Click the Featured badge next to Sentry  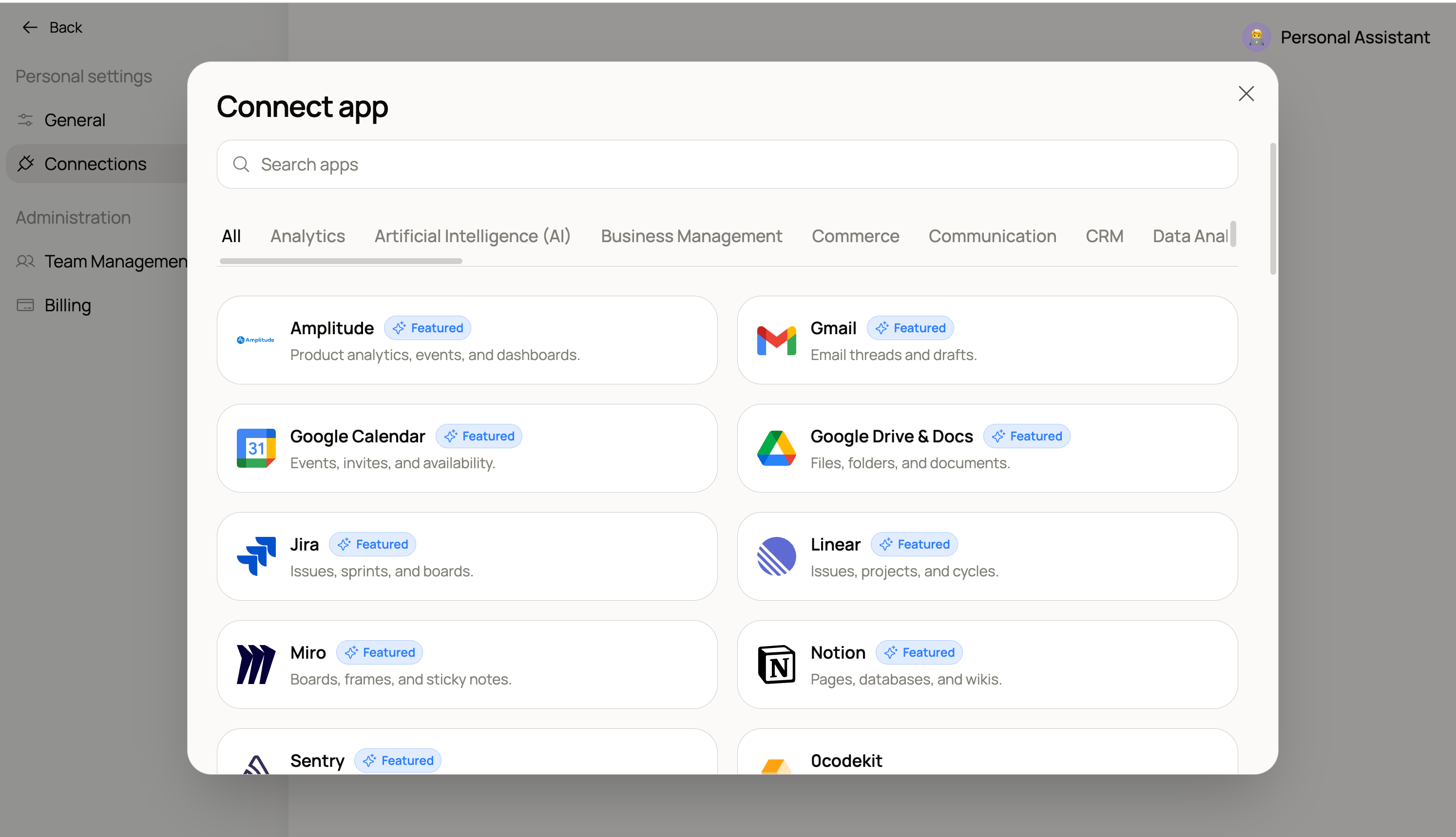point(398,760)
